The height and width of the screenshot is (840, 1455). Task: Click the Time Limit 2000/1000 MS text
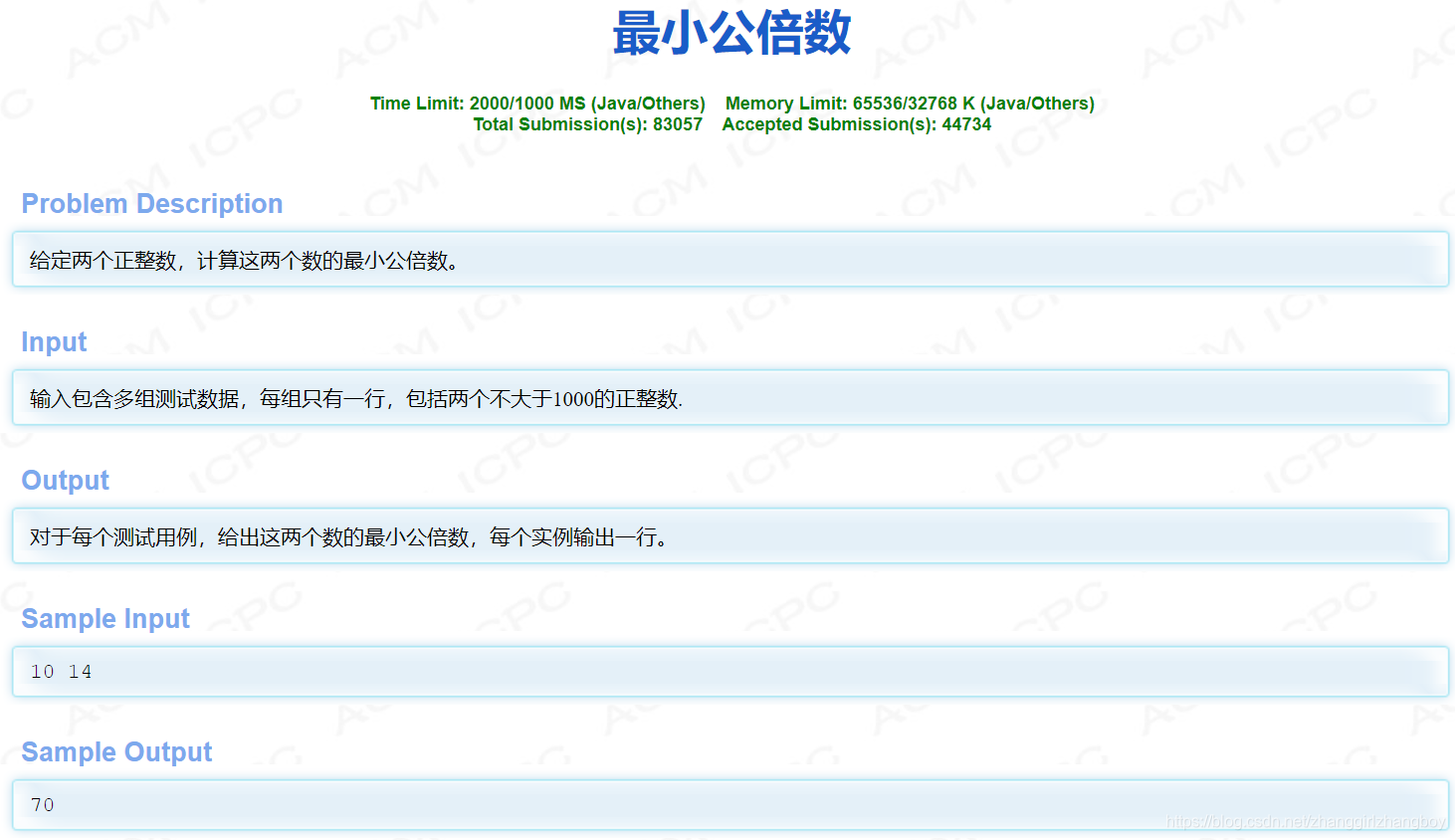coord(537,104)
